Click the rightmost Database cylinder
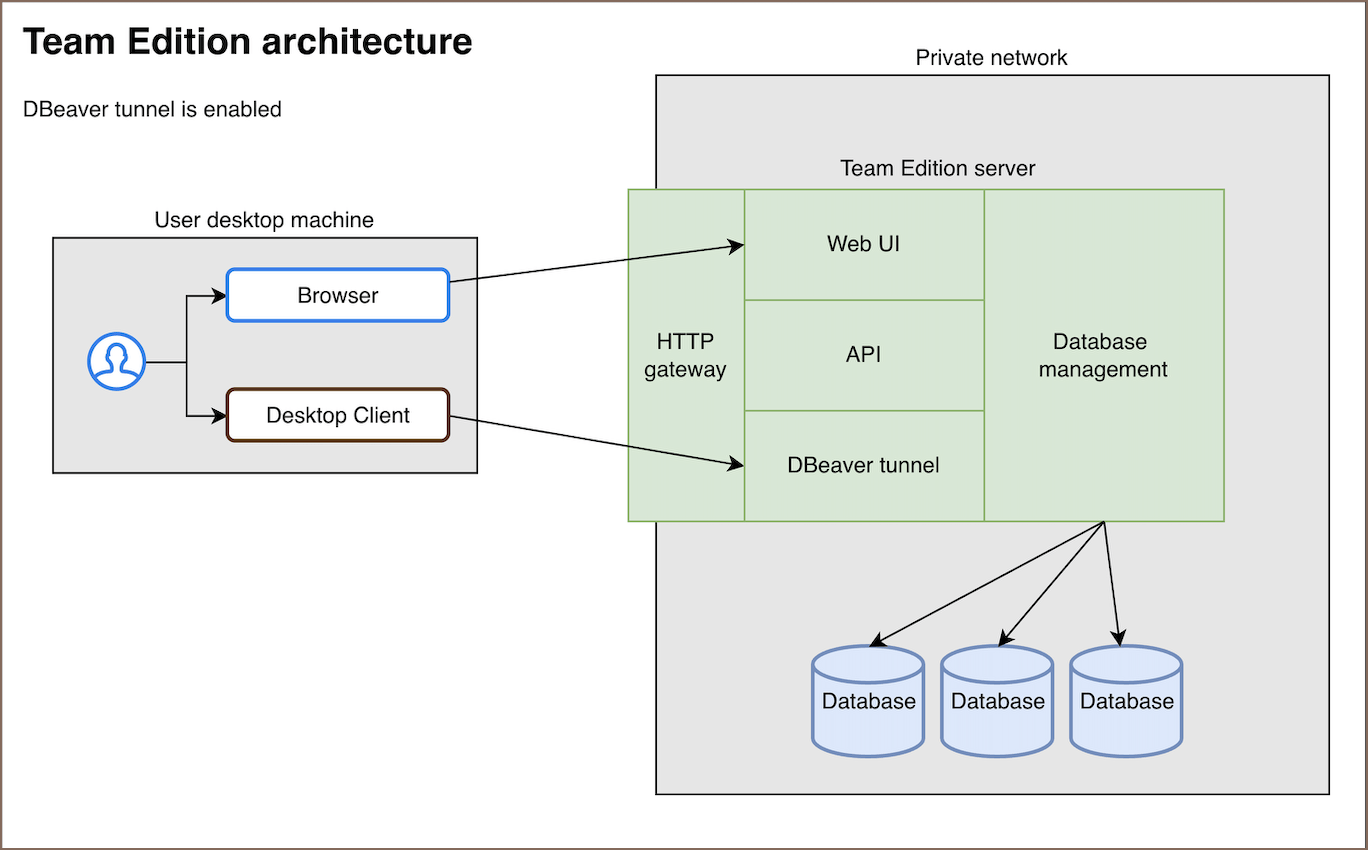The height and width of the screenshot is (850, 1368). click(x=1126, y=700)
